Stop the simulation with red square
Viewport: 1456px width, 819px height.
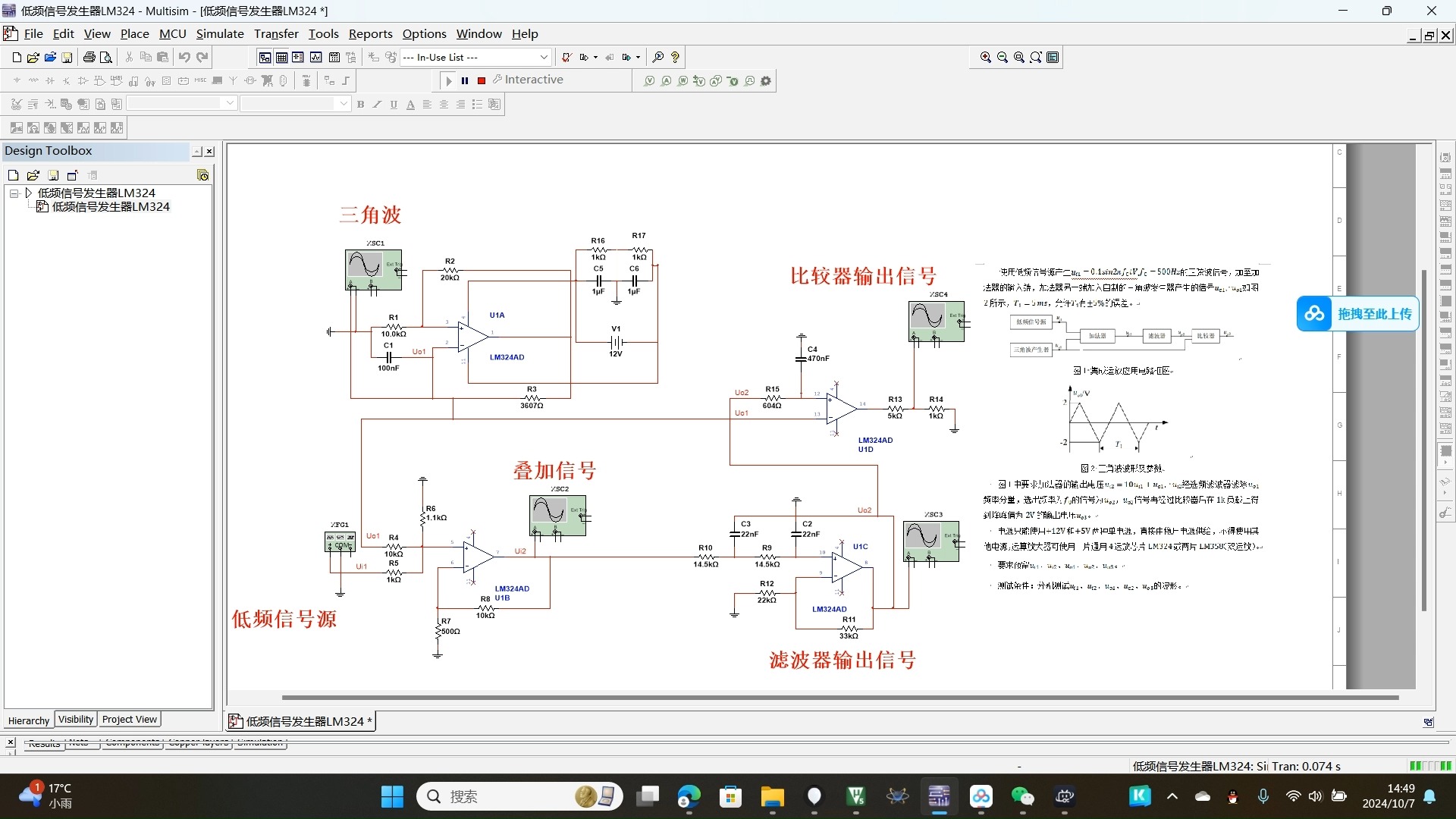(x=481, y=80)
